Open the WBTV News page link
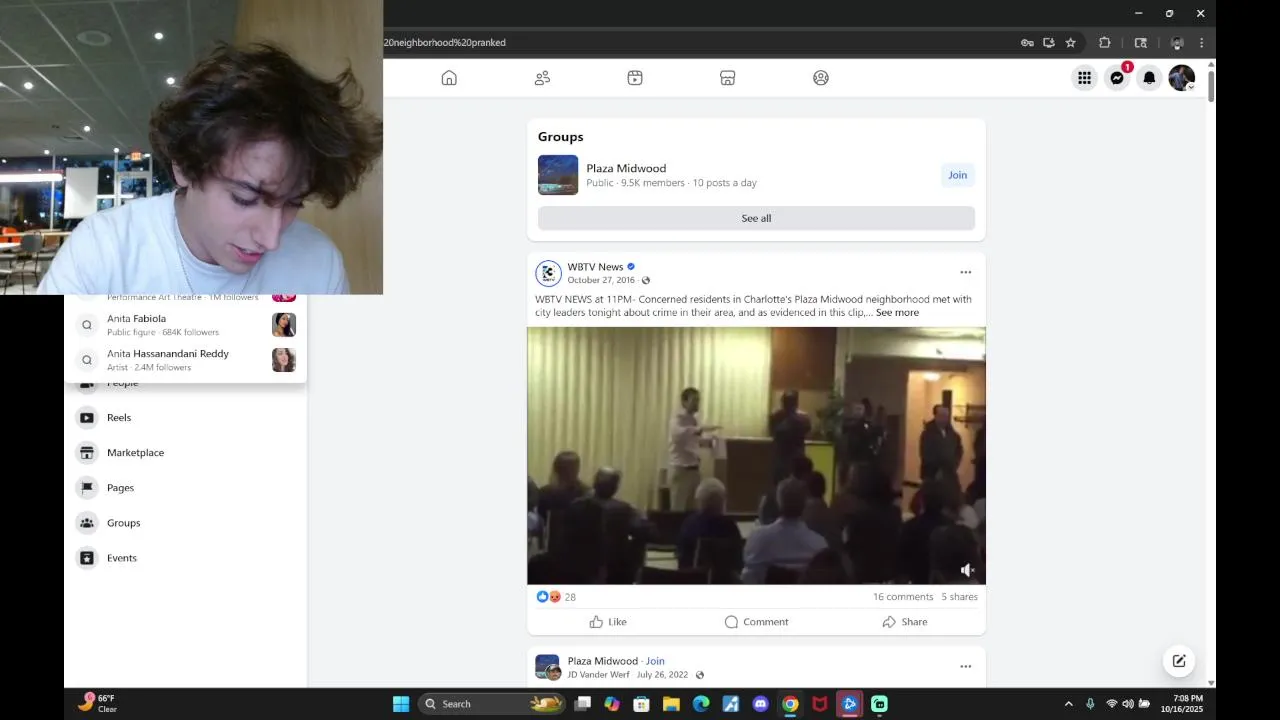Image resolution: width=1280 pixels, height=720 pixels. (x=595, y=267)
